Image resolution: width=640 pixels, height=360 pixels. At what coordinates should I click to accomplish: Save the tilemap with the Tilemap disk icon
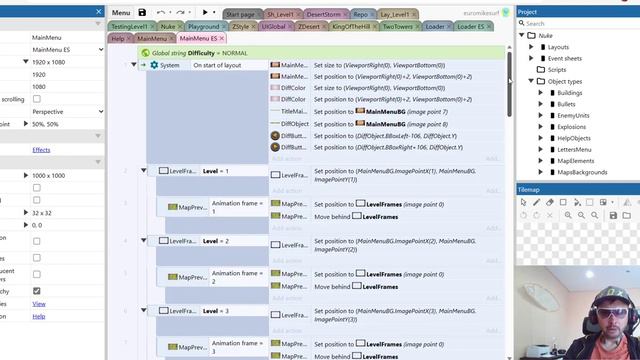(x=613, y=215)
